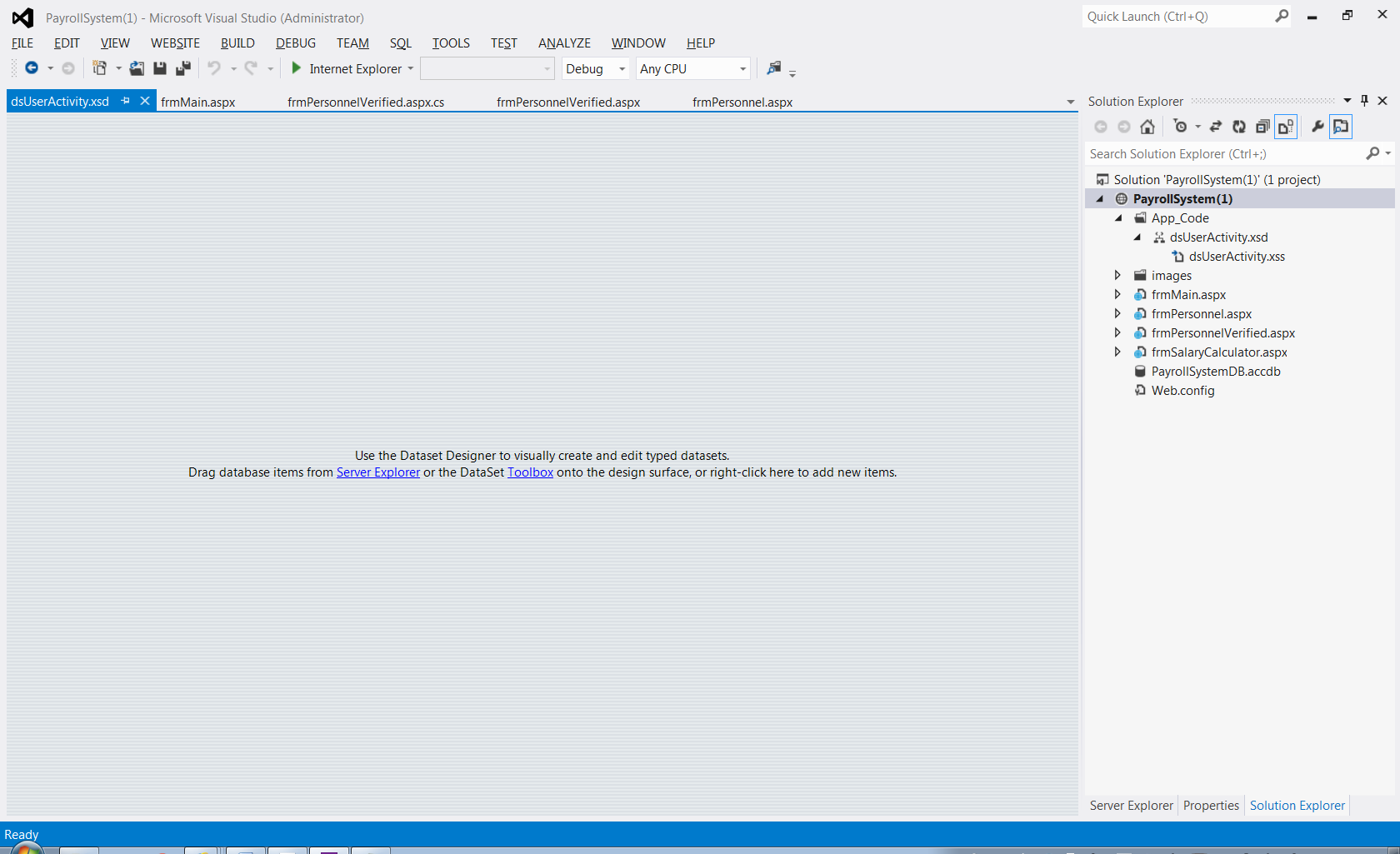Viewport: 1400px width, 854px height.
Task: Toggle auto-hide pin on Solution Explorer
Action: tap(1364, 101)
